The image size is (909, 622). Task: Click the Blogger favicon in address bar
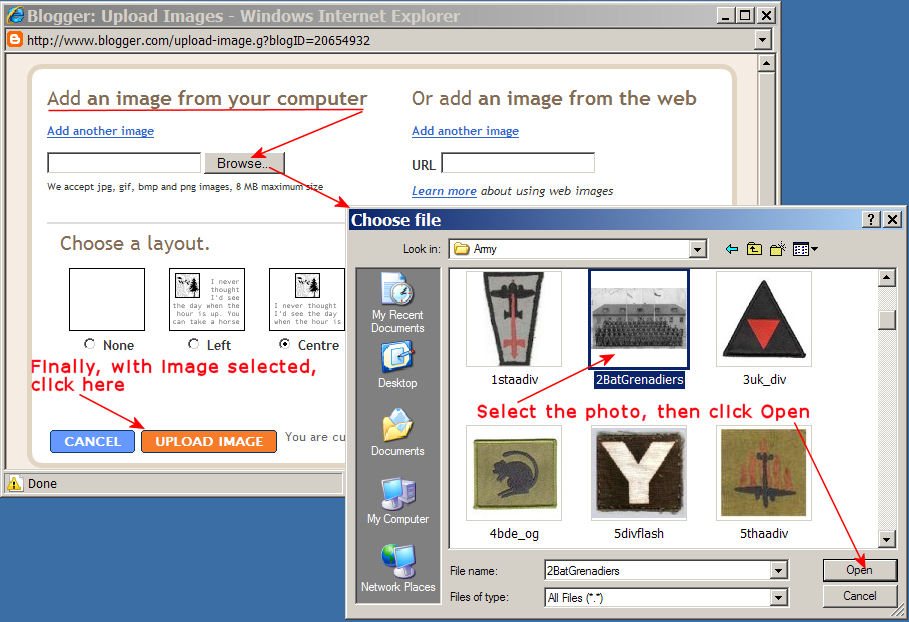tap(14, 40)
